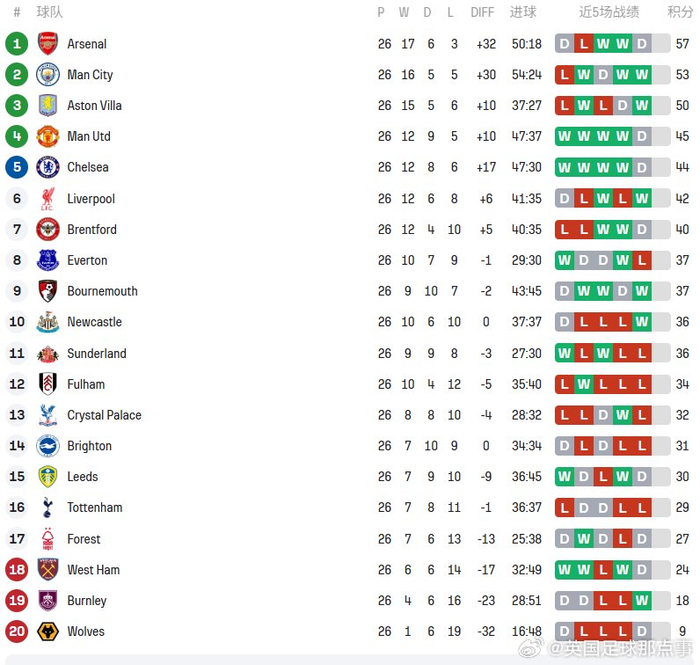Click the Wolves club crest
Viewport: 700px width, 665px height.
tap(47, 632)
